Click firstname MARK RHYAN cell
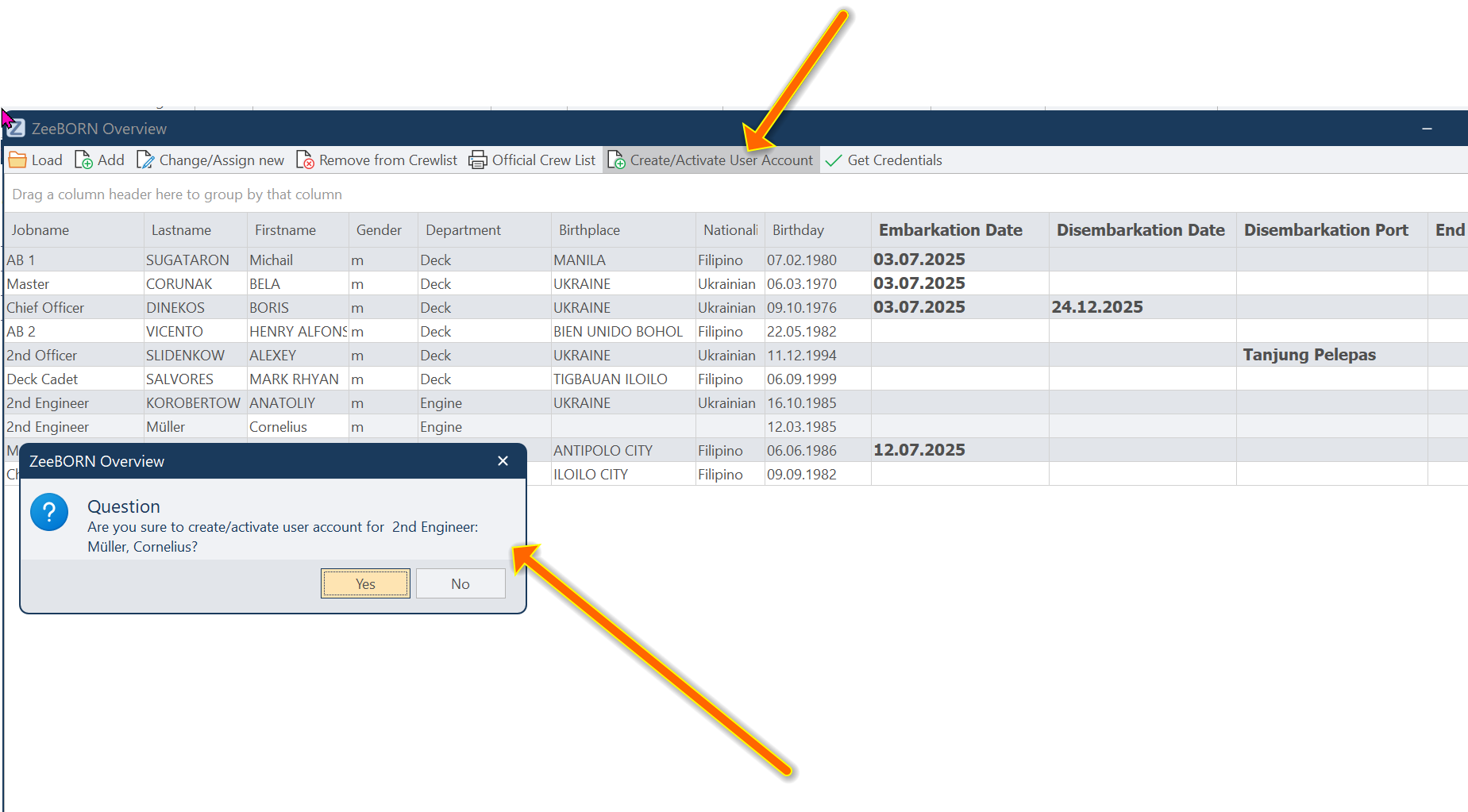Image resolution: width=1468 pixels, height=812 pixels. (298, 379)
